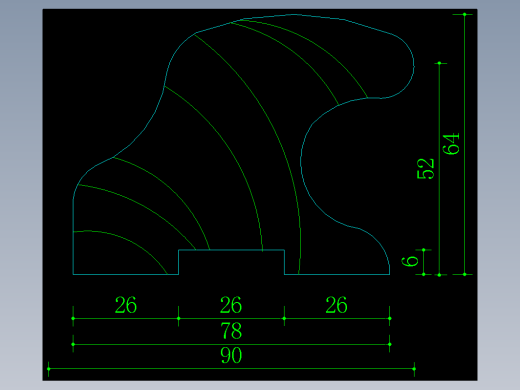This screenshot has width=520, height=390.
Task: Pick the small 6 dimension text
Action: [410, 262]
